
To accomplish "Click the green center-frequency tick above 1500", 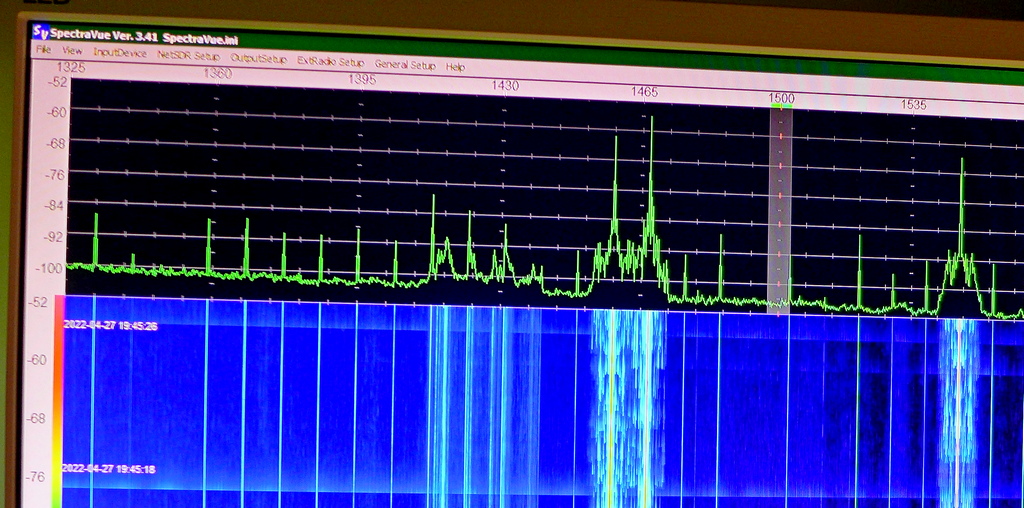I will click(x=781, y=106).
